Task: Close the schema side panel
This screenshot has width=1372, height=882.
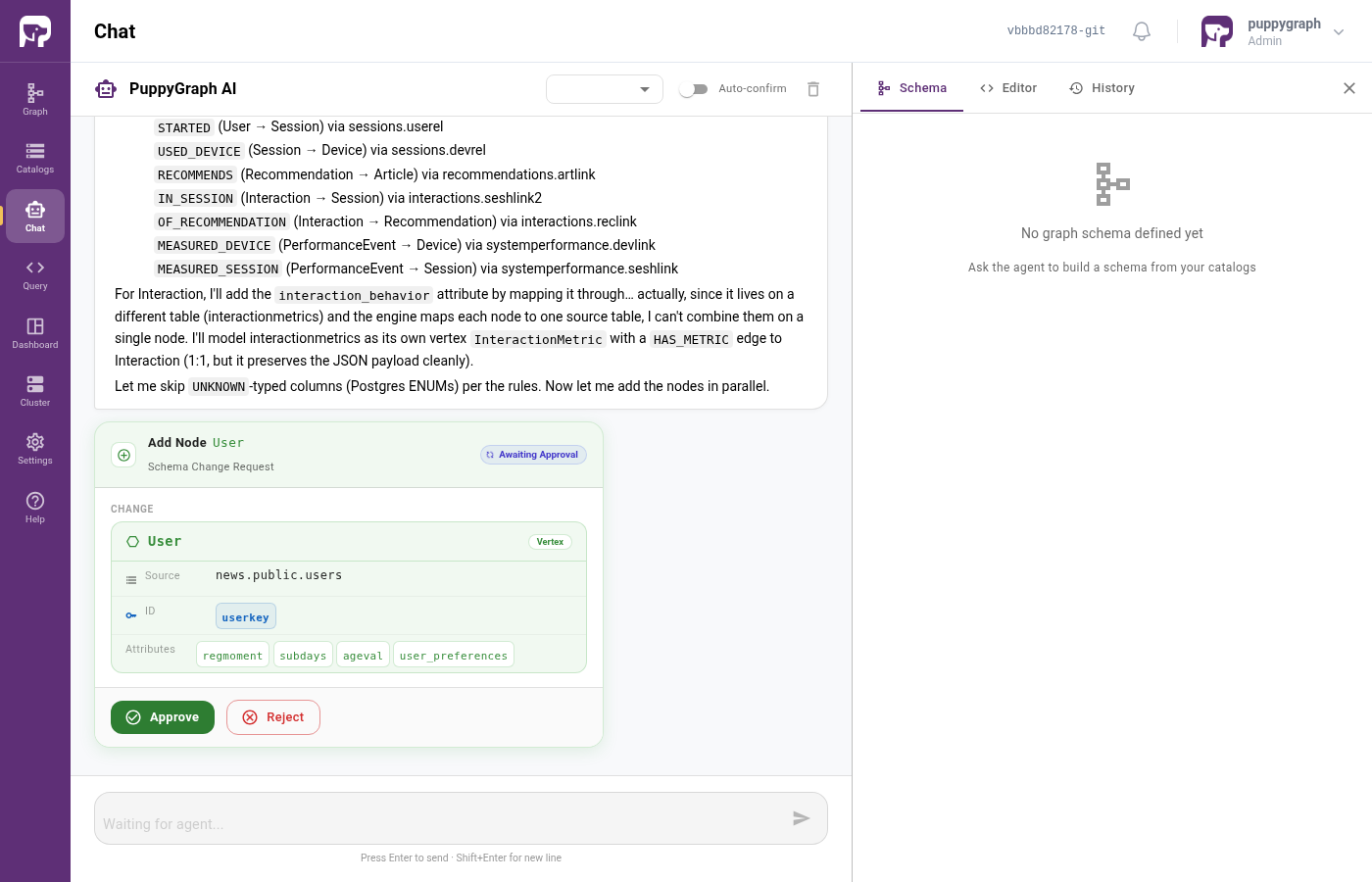Action: (x=1349, y=88)
